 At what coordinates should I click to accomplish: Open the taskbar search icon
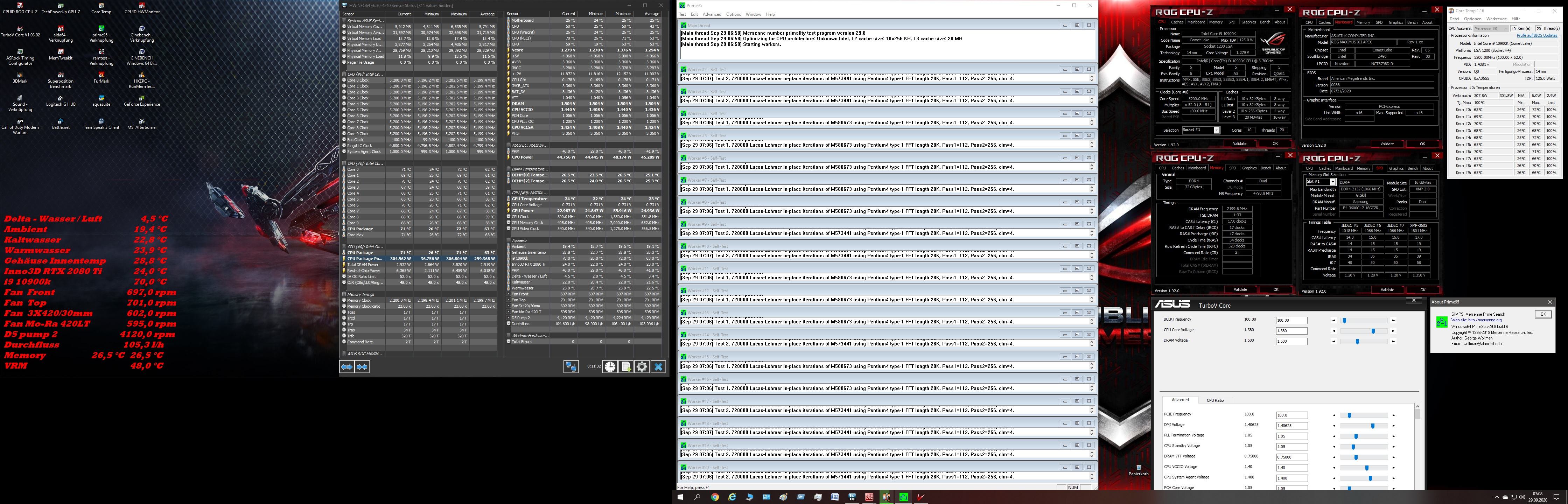[698, 497]
